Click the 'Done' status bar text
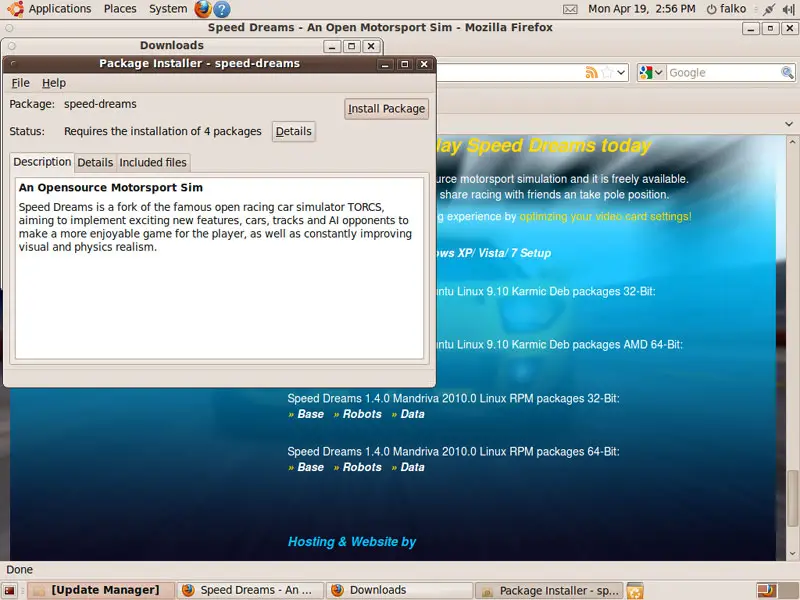The width and height of the screenshot is (800, 600). tap(19, 569)
